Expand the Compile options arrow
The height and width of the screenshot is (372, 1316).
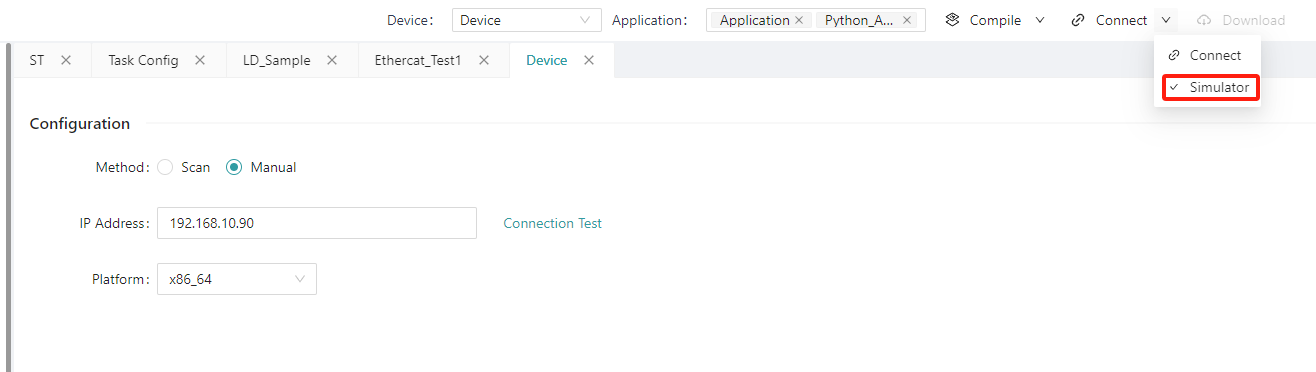[x=1040, y=20]
